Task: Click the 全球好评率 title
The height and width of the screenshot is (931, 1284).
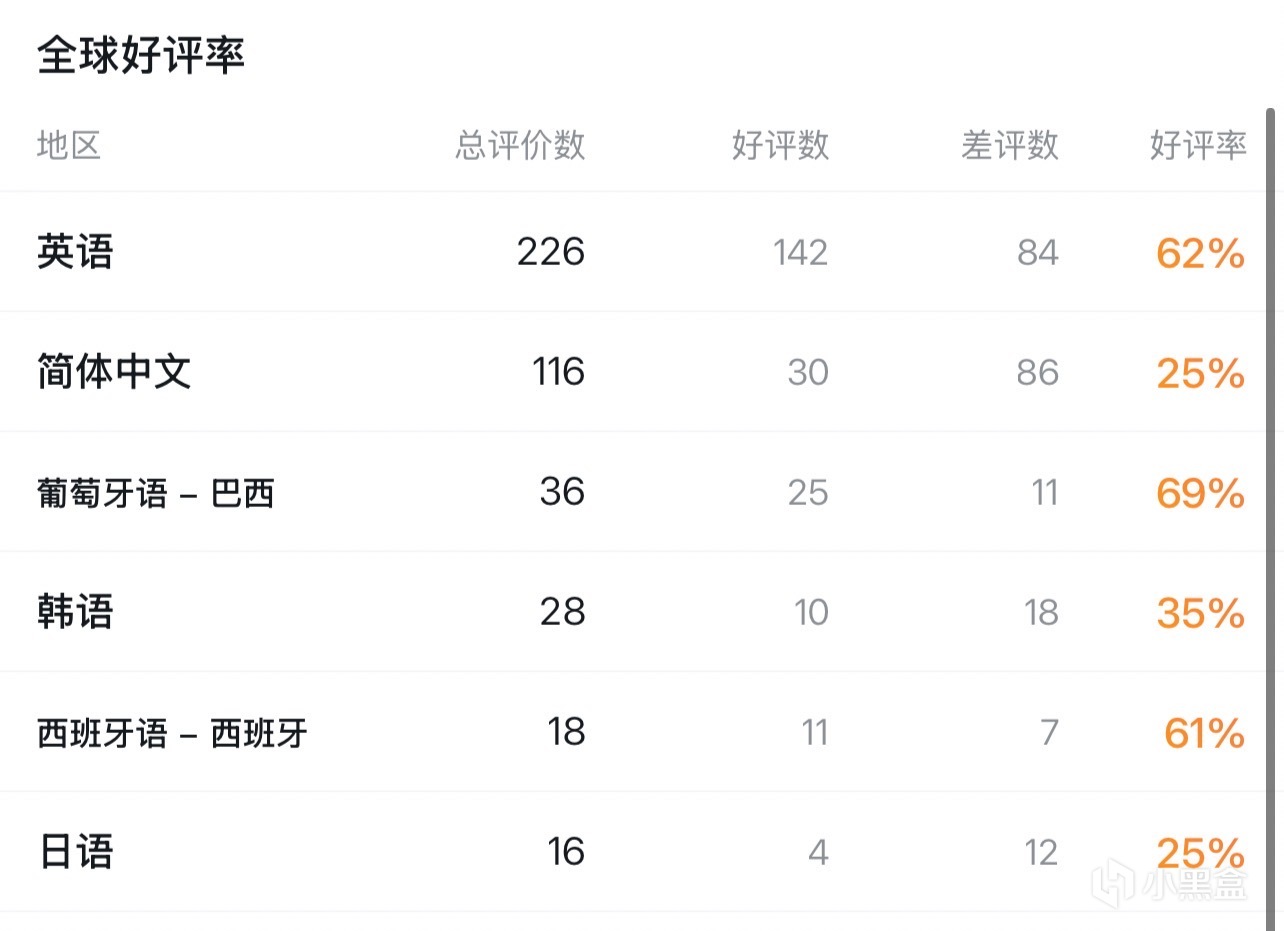Action: 141,57
